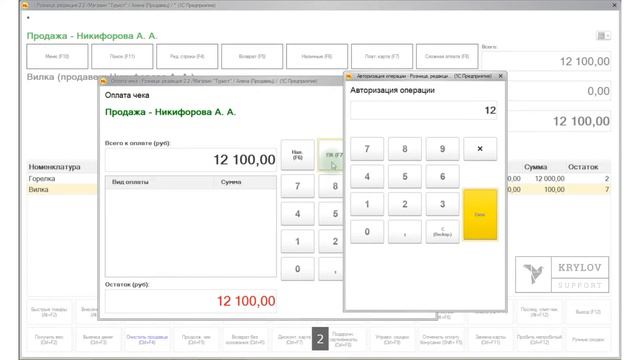Click Получить вес (Ctrl+F2) button
Viewport: 640px width, 360px height.
click(x=49, y=340)
